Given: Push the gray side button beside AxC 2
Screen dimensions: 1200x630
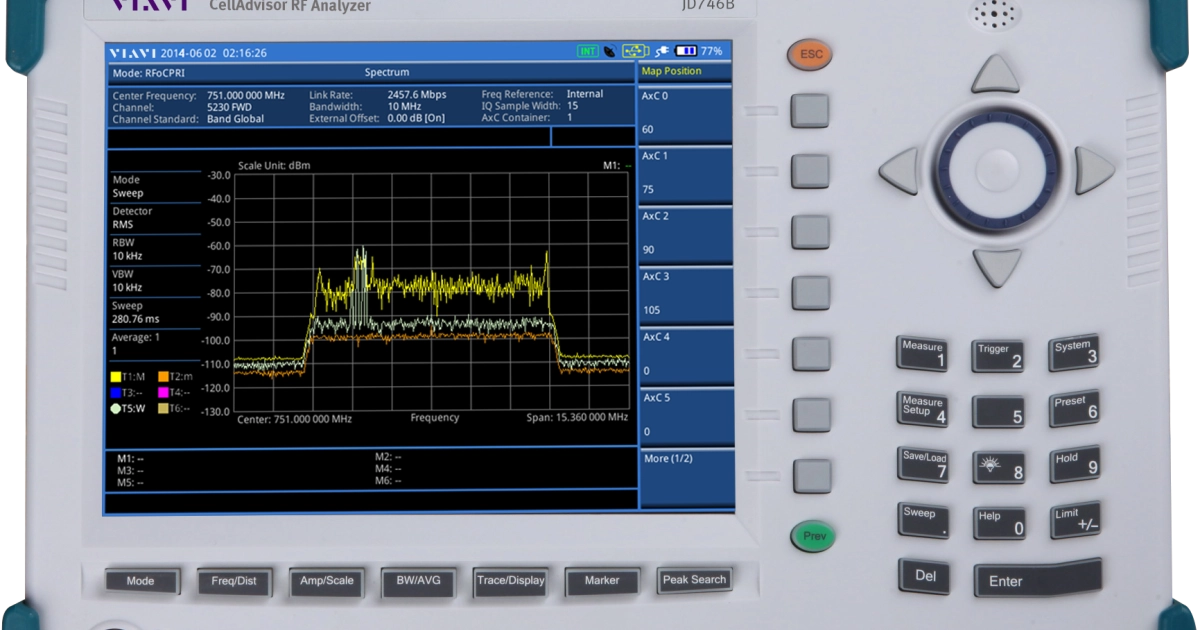Looking at the screenshot, I should [810, 232].
